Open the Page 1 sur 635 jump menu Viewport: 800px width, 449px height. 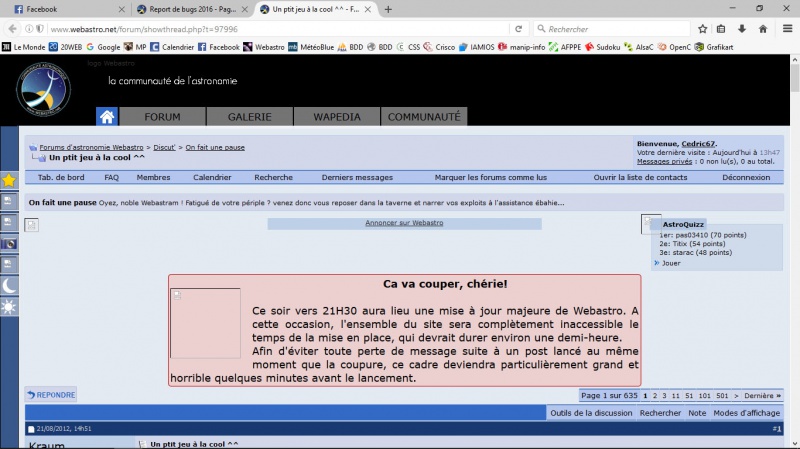click(609, 395)
